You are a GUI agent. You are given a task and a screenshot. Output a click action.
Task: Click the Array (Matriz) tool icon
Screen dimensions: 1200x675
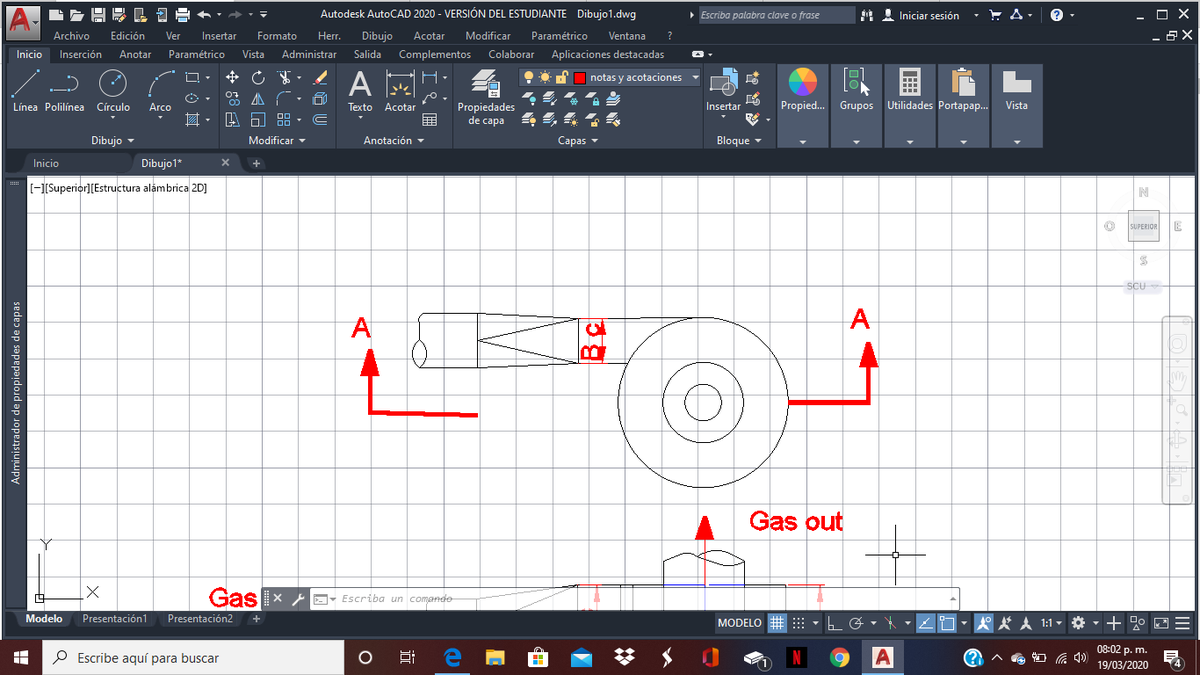(x=284, y=119)
